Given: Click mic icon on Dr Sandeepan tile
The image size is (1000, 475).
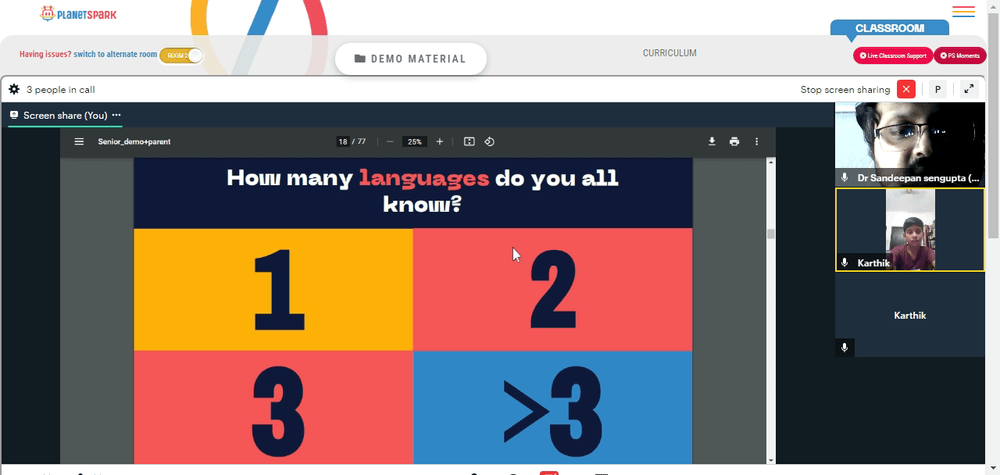Looking at the screenshot, I should (845, 177).
